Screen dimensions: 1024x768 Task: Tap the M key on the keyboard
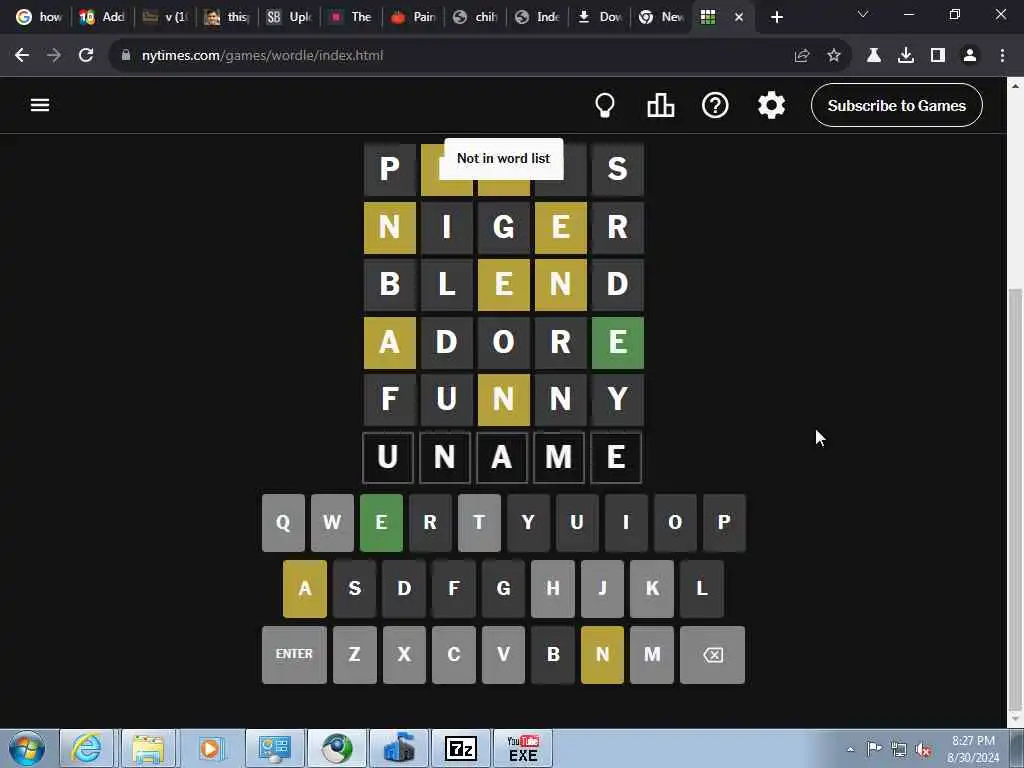pyautogui.click(x=652, y=654)
